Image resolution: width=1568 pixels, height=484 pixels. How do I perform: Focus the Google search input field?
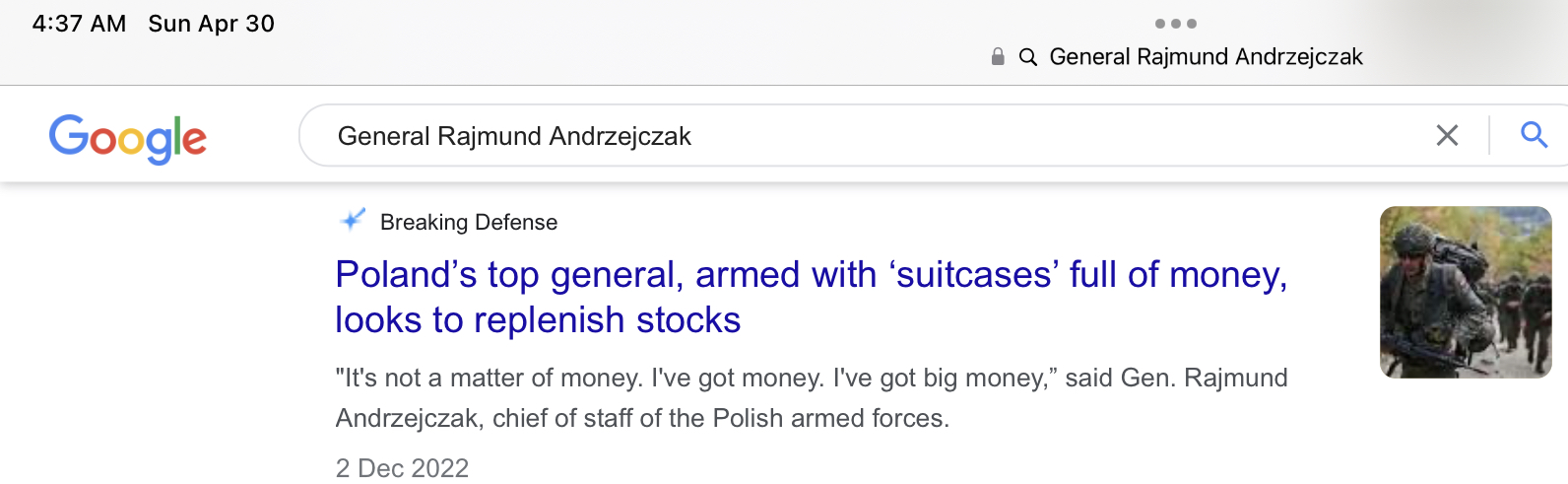point(867,136)
